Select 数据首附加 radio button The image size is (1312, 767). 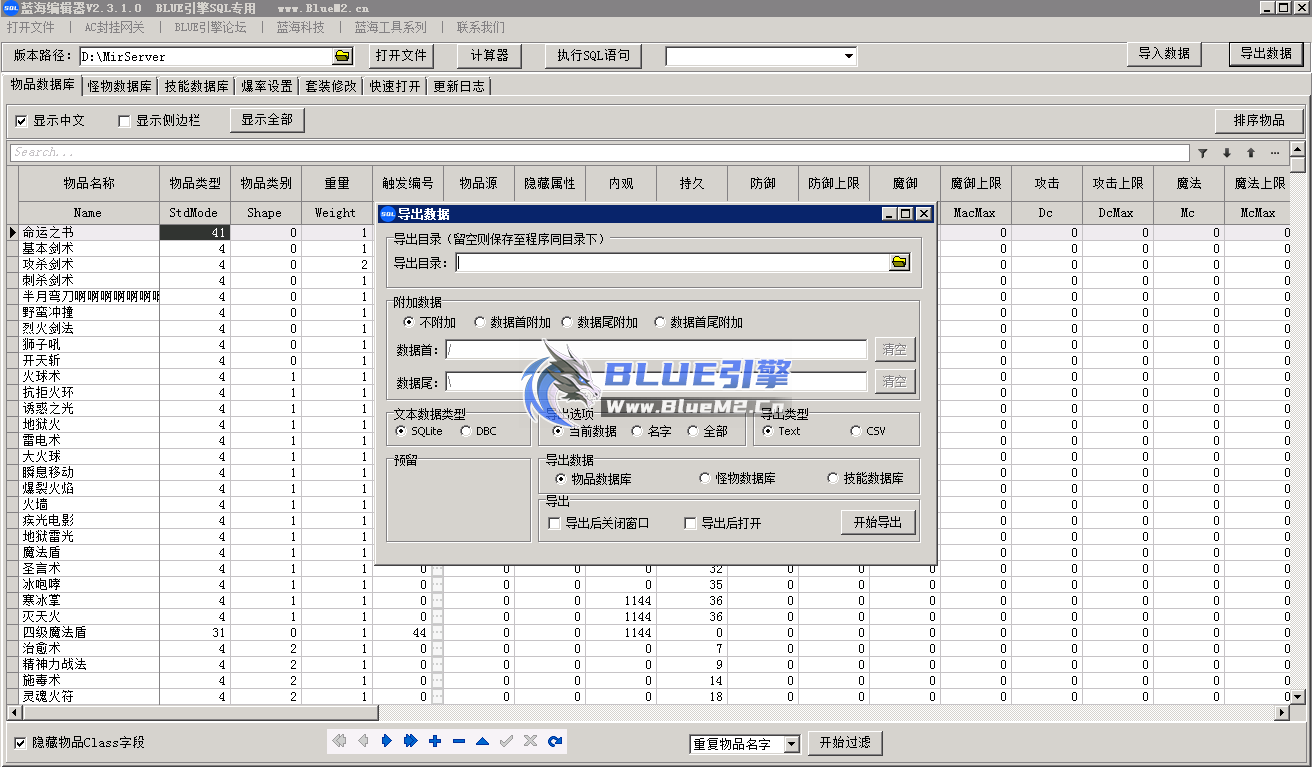tap(479, 322)
